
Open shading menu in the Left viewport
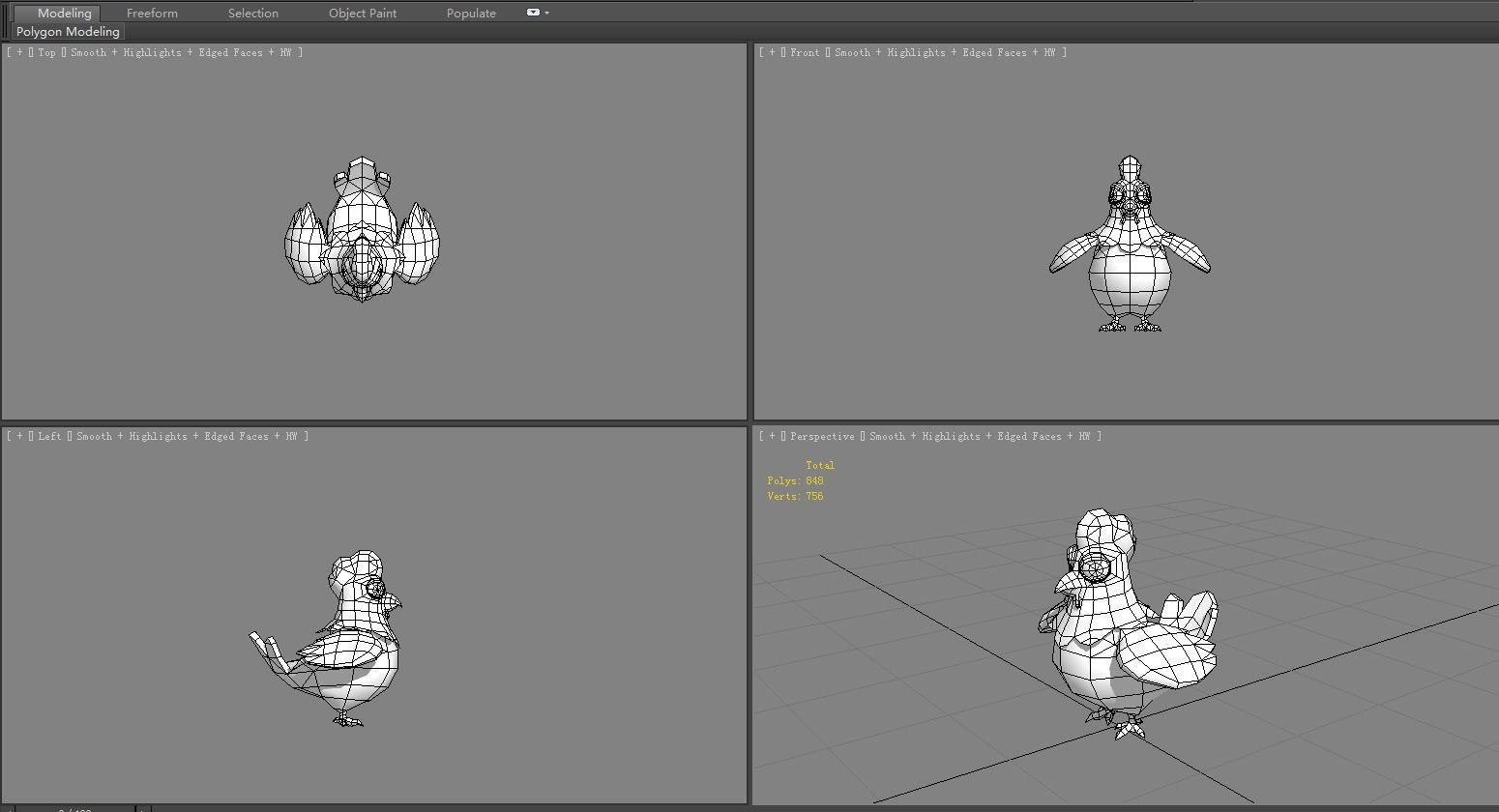[187, 436]
